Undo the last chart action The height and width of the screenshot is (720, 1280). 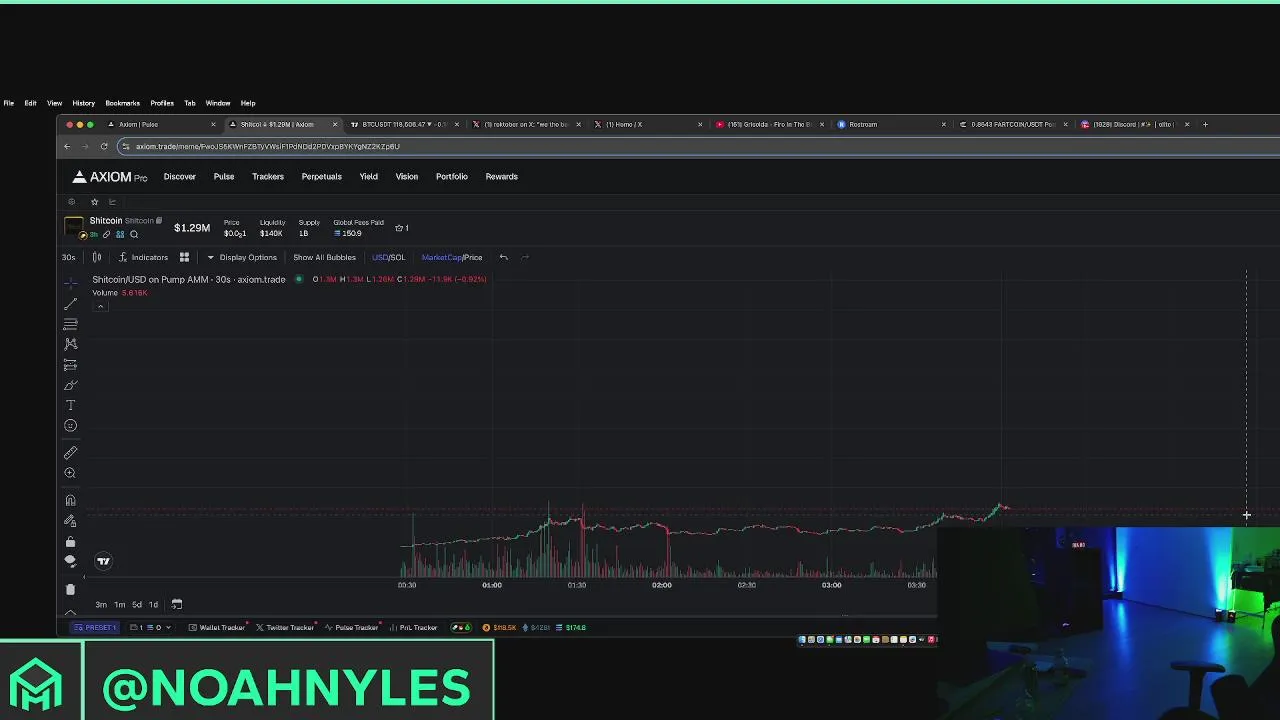coord(503,257)
